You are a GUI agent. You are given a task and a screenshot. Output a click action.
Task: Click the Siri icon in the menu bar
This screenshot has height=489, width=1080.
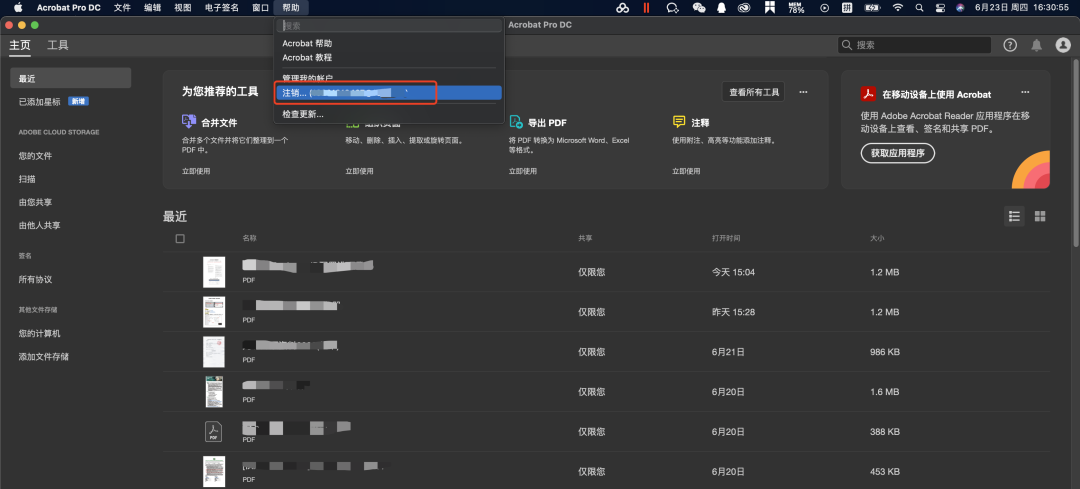point(960,8)
